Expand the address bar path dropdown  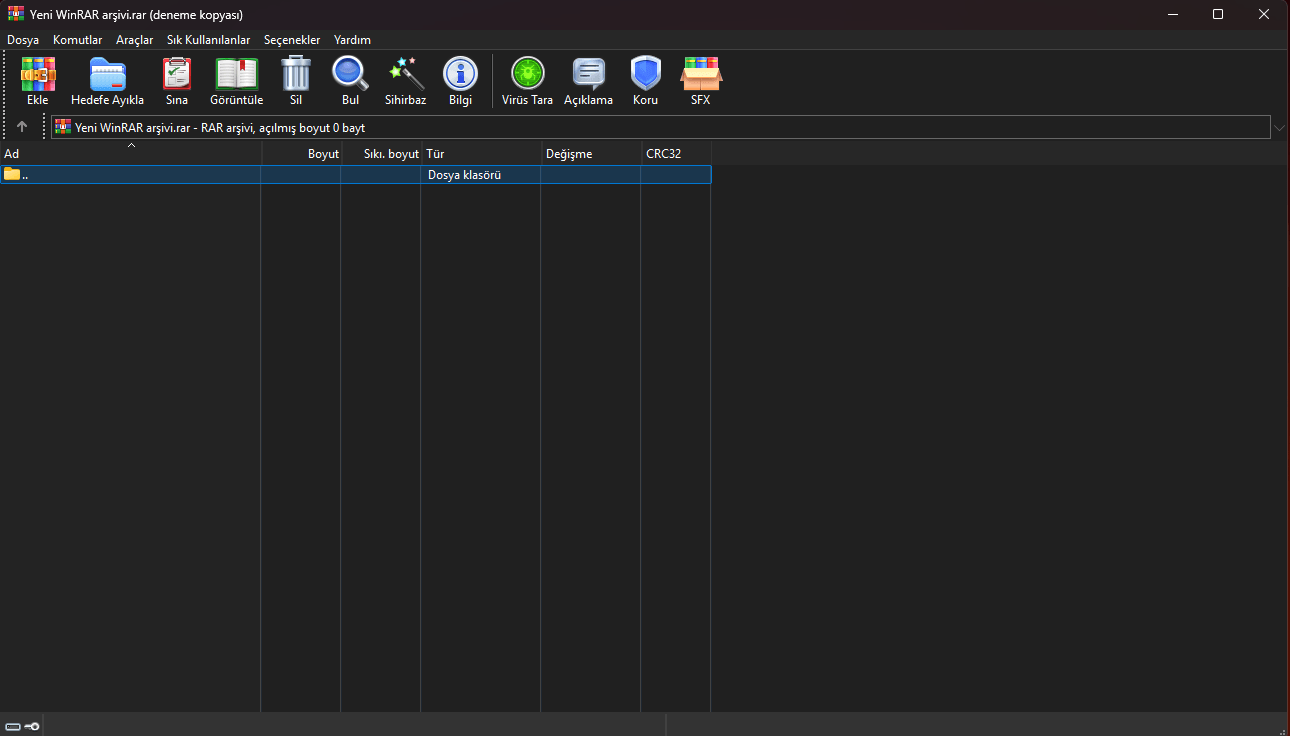1279,127
